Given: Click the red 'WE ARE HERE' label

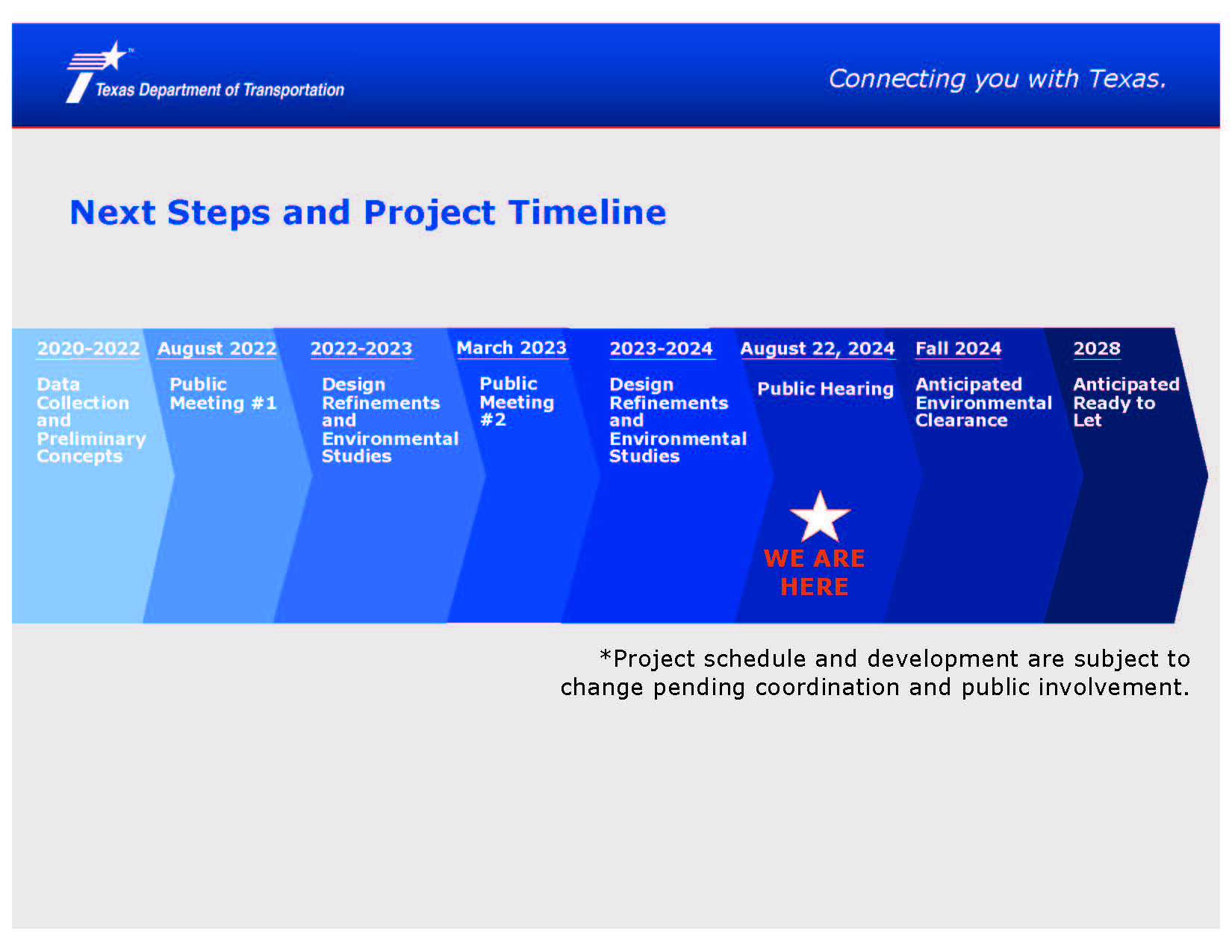Looking at the screenshot, I should click(x=814, y=573).
